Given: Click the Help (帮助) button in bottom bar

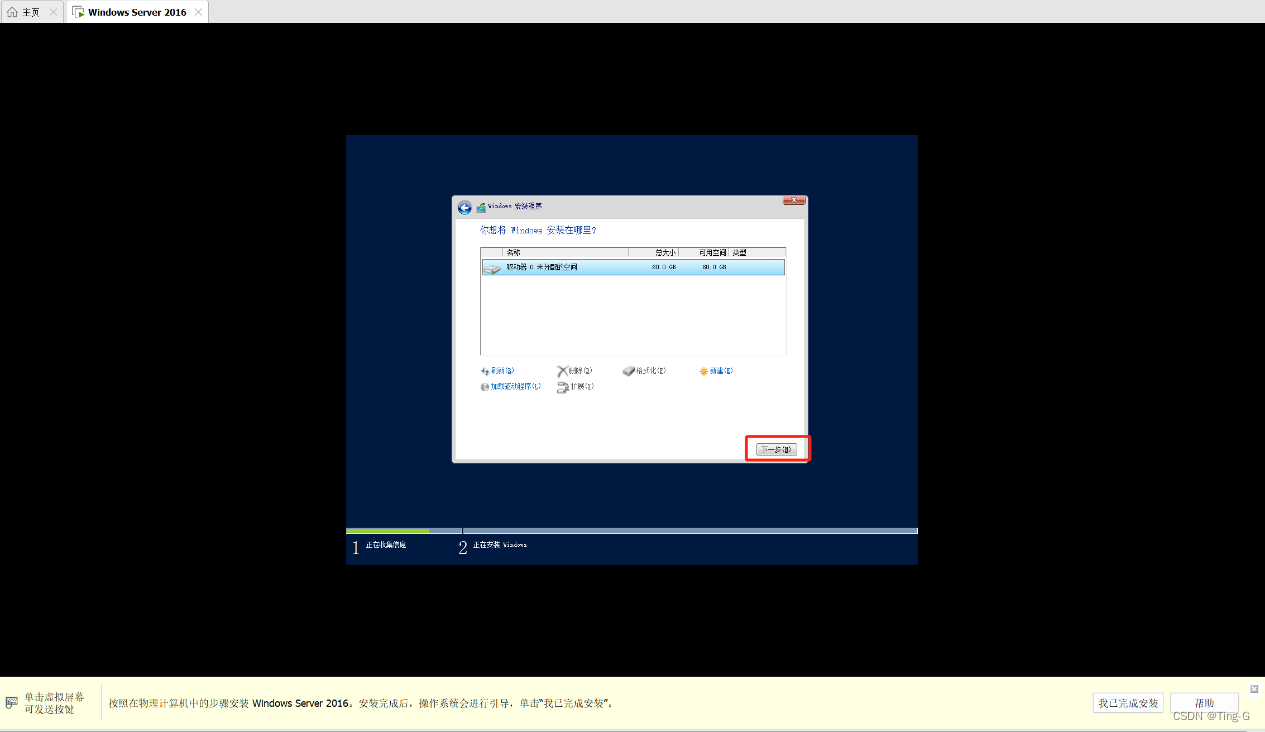Looking at the screenshot, I should click(1204, 703).
